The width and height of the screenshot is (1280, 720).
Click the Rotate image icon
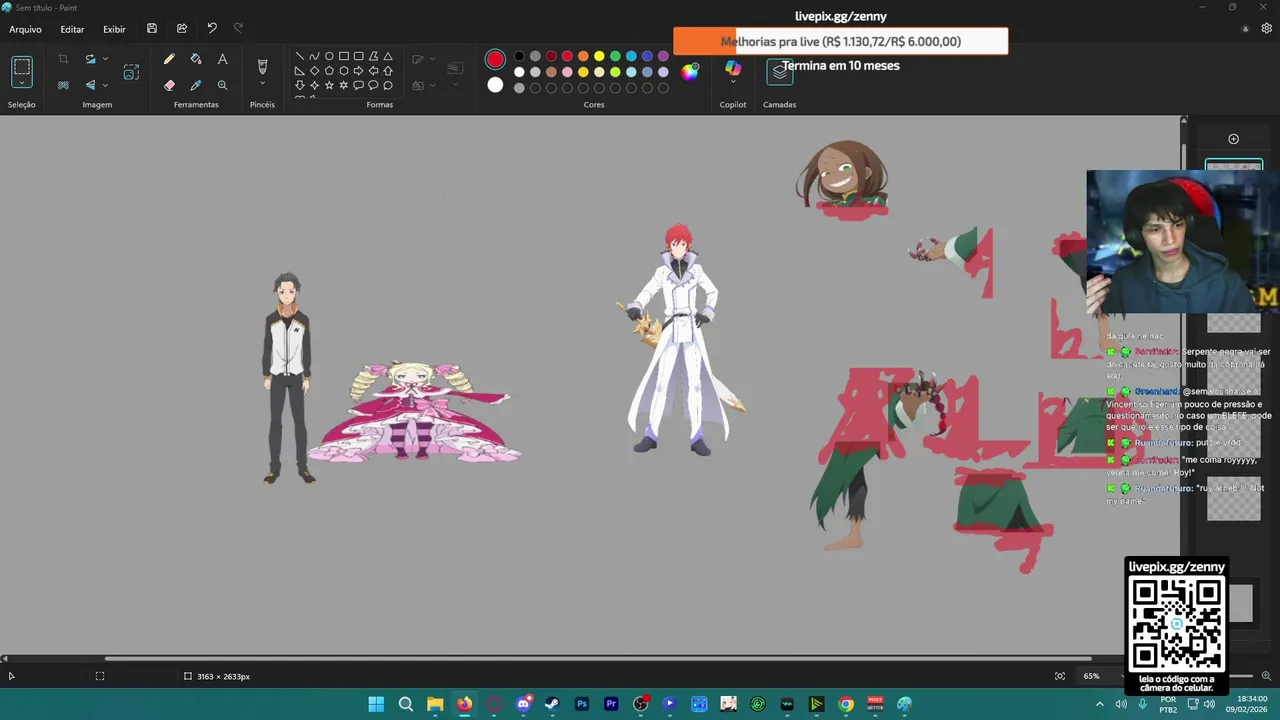[x=90, y=59]
